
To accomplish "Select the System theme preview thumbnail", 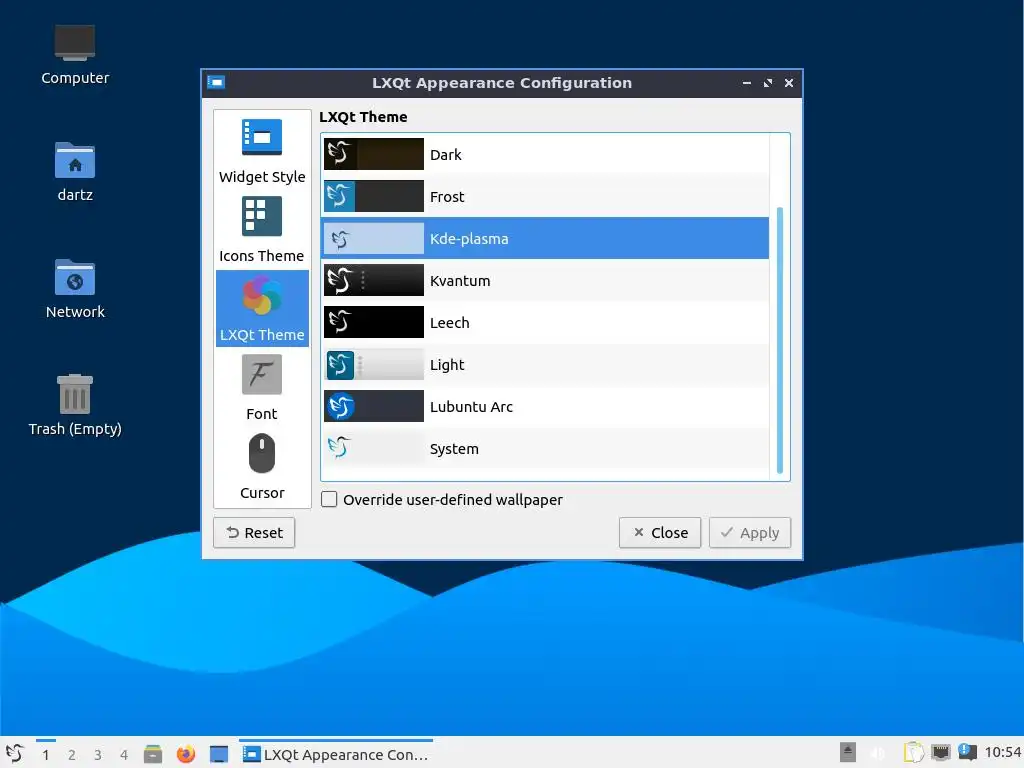I will pyautogui.click(x=374, y=448).
